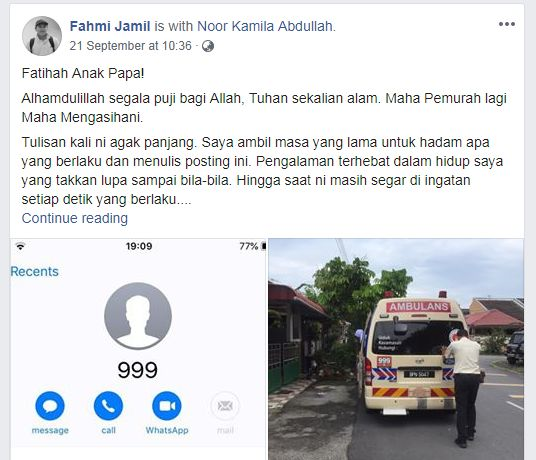Click the Fatihah Anak Papa post text
Screen dimensions: 536x460
pyautogui.click(x=83, y=73)
